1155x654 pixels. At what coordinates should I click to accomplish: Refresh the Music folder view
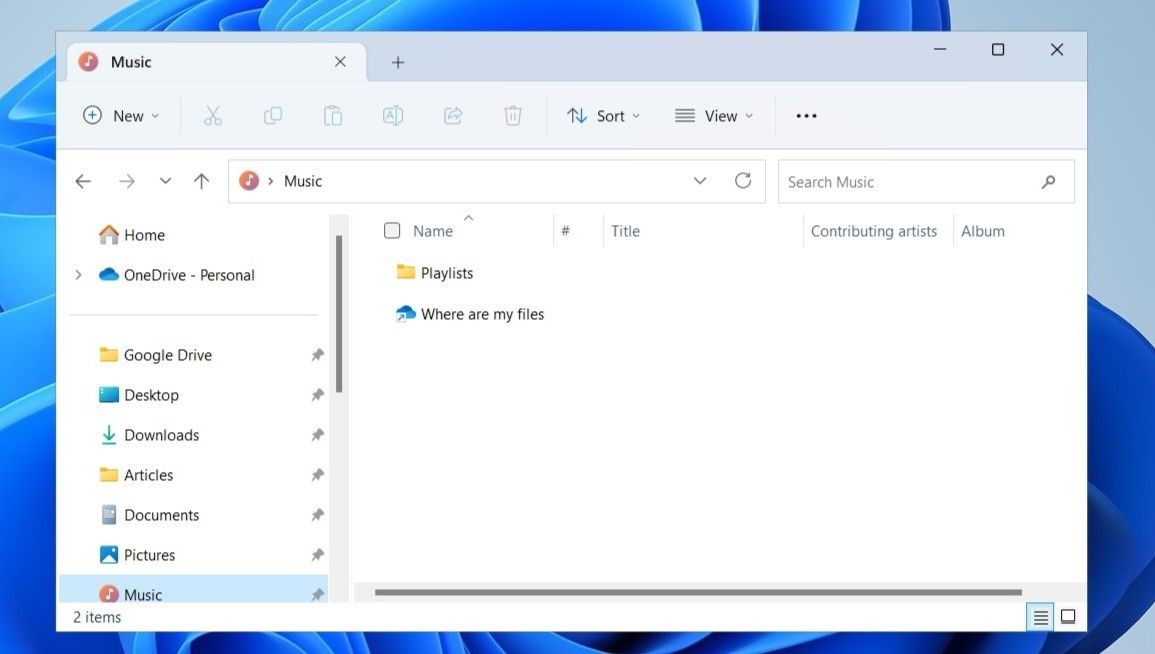click(x=742, y=180)
